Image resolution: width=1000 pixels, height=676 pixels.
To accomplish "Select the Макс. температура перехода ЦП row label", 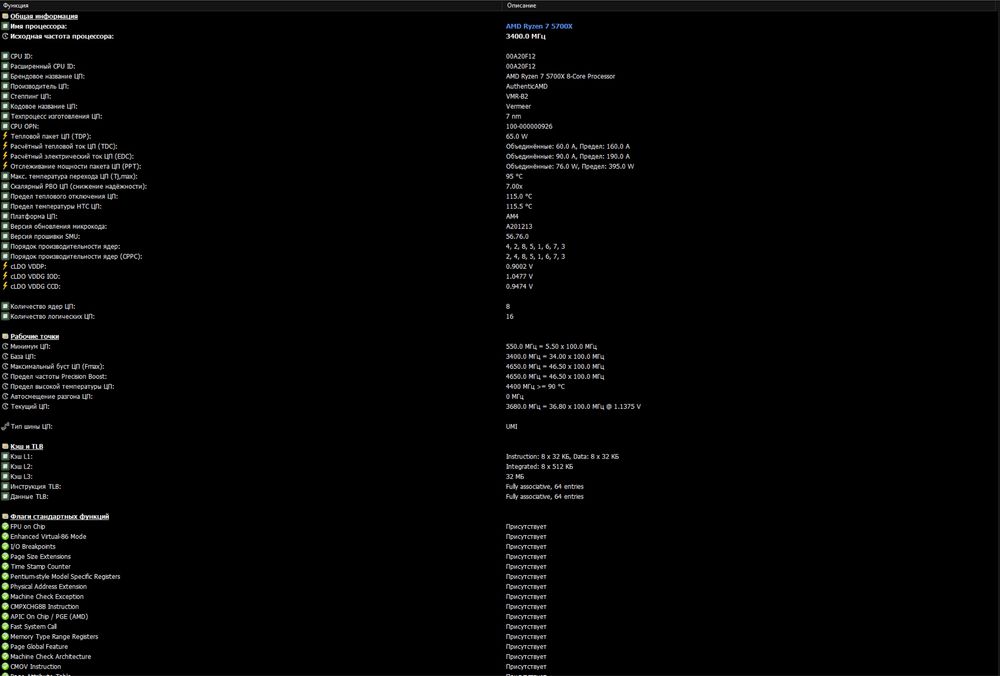I will coord(74,177).
